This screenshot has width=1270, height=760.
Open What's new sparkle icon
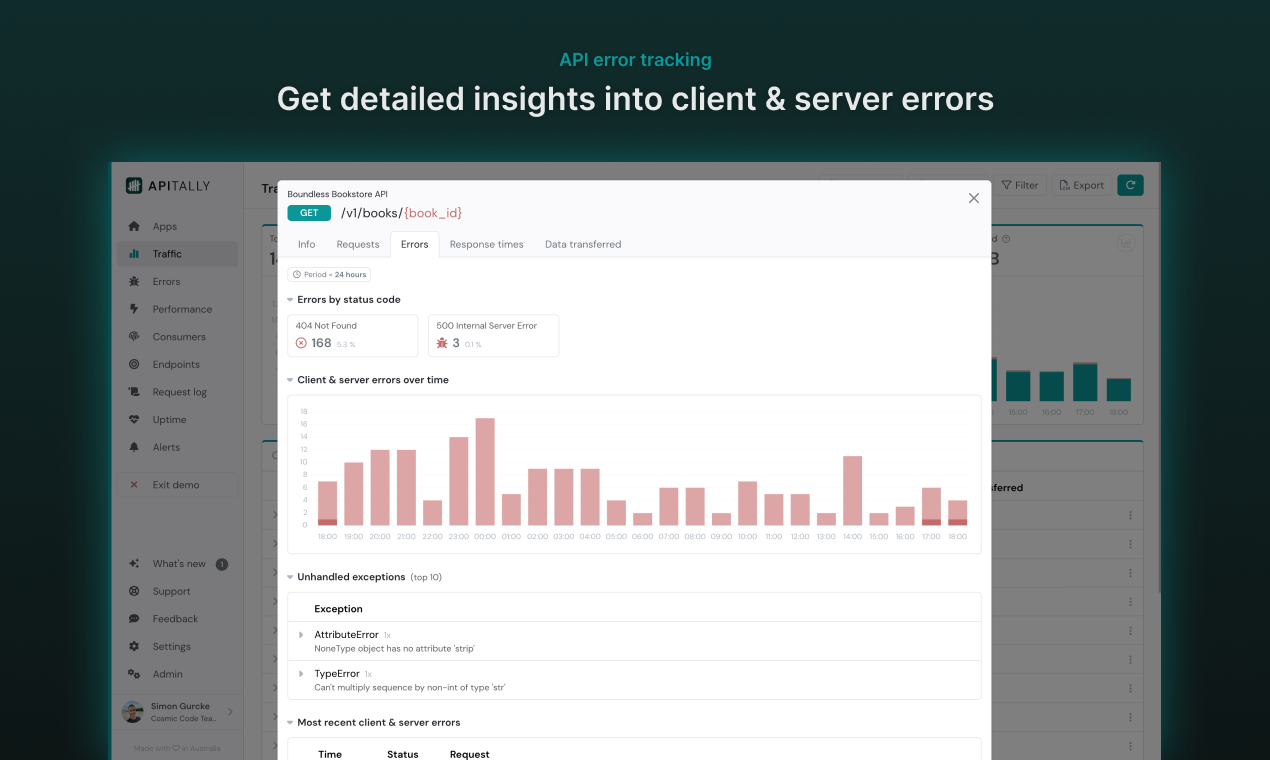click(x=134, y=564)
